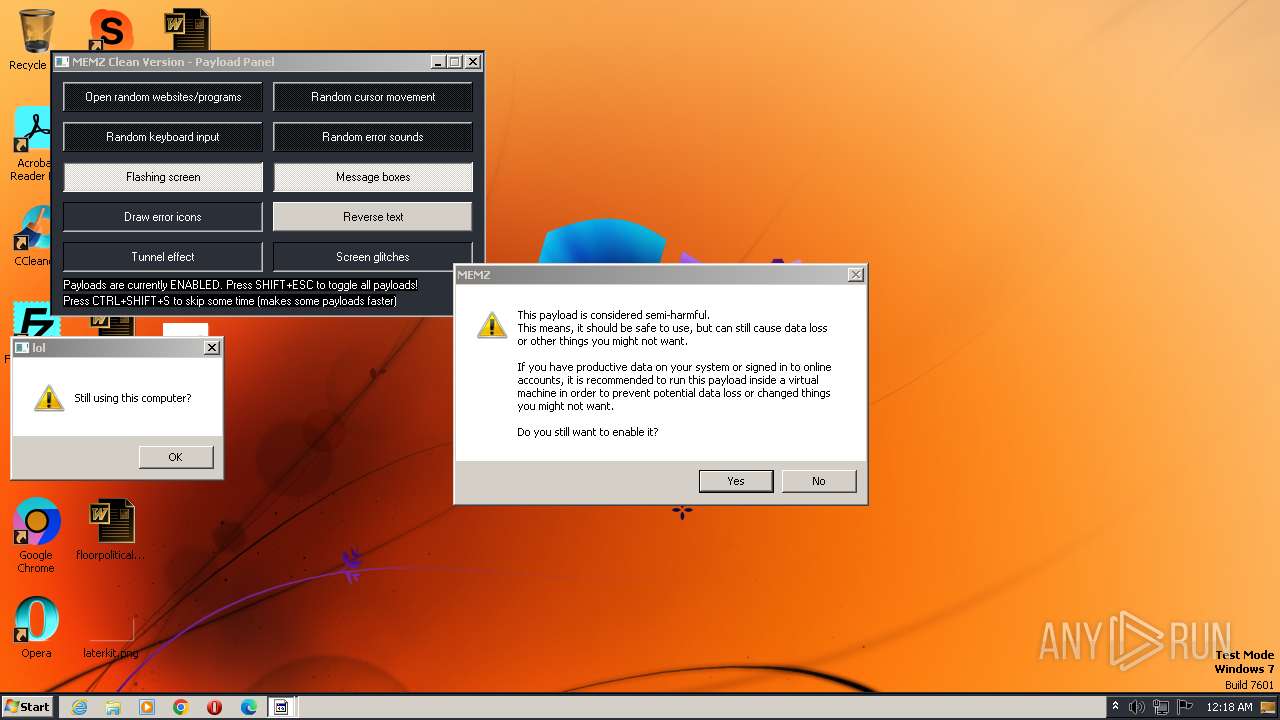Toggle the Screen glitches payload
The image size is (1280, 720).
(373, 257)
